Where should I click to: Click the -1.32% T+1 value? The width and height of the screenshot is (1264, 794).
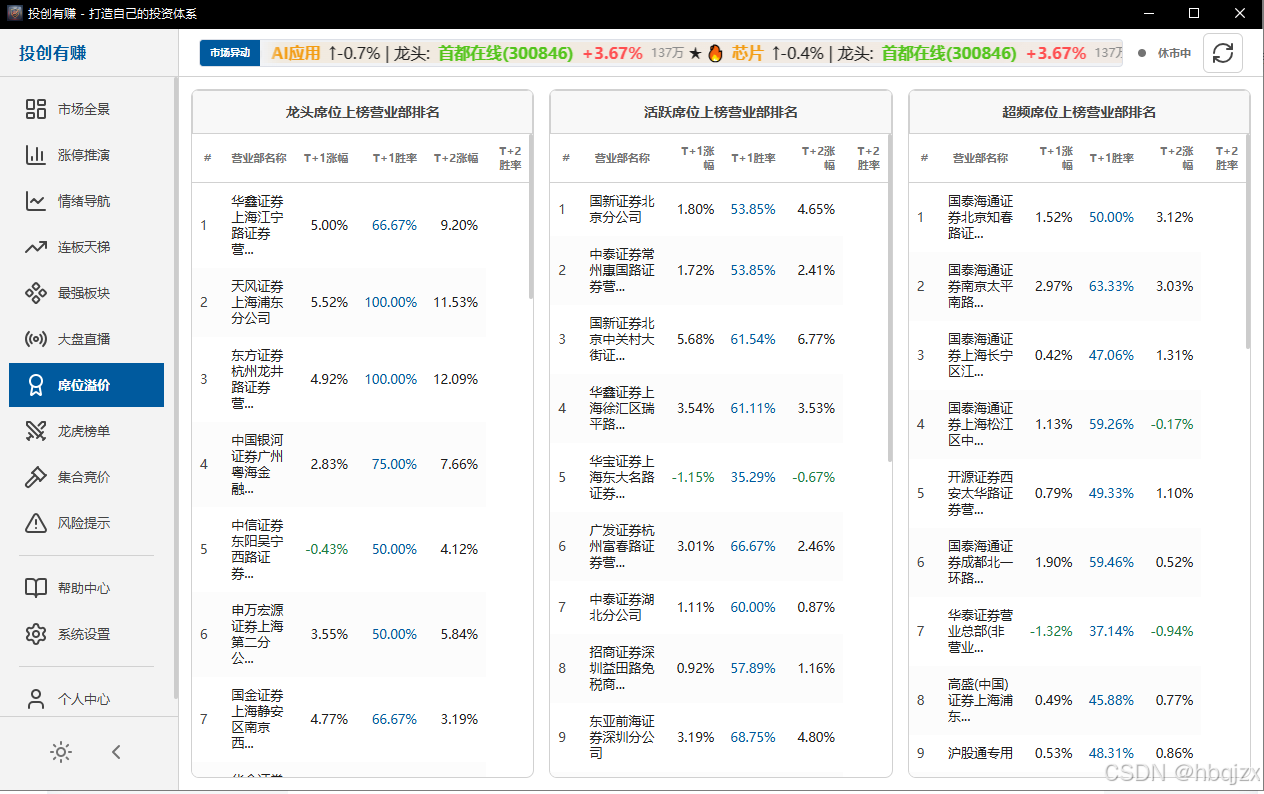1051,631
